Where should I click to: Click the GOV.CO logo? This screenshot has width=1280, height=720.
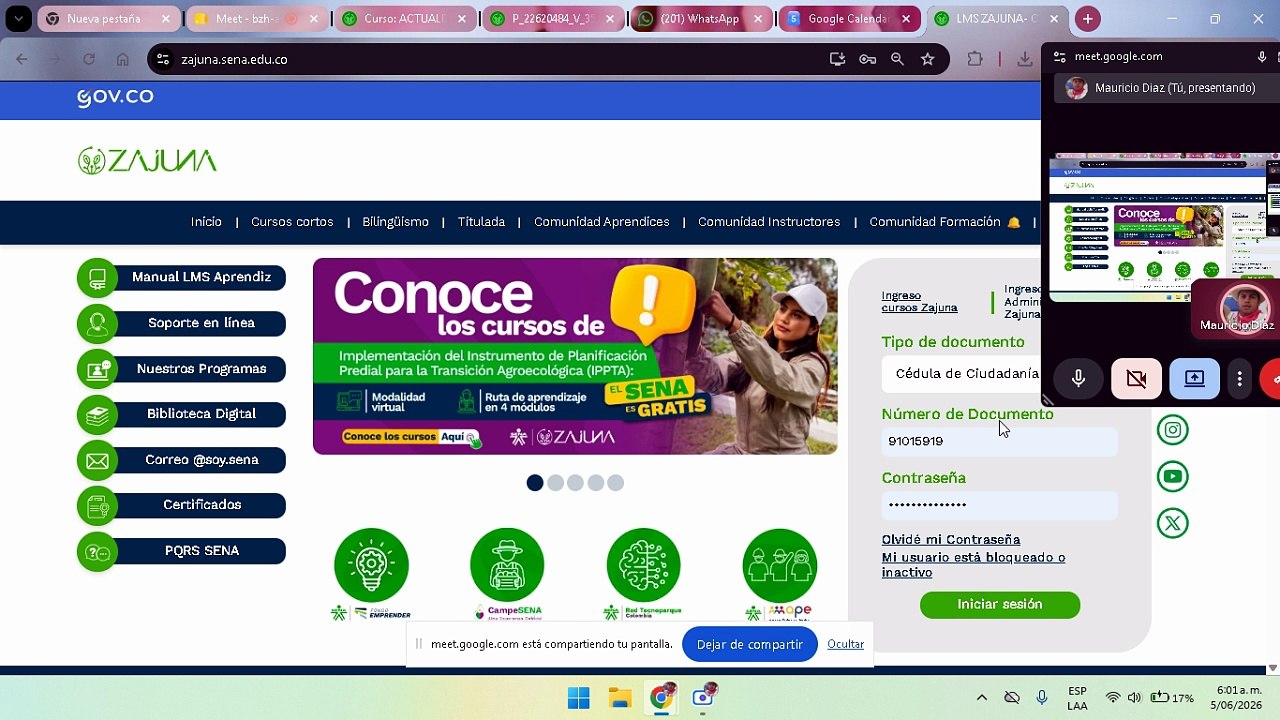115,97
